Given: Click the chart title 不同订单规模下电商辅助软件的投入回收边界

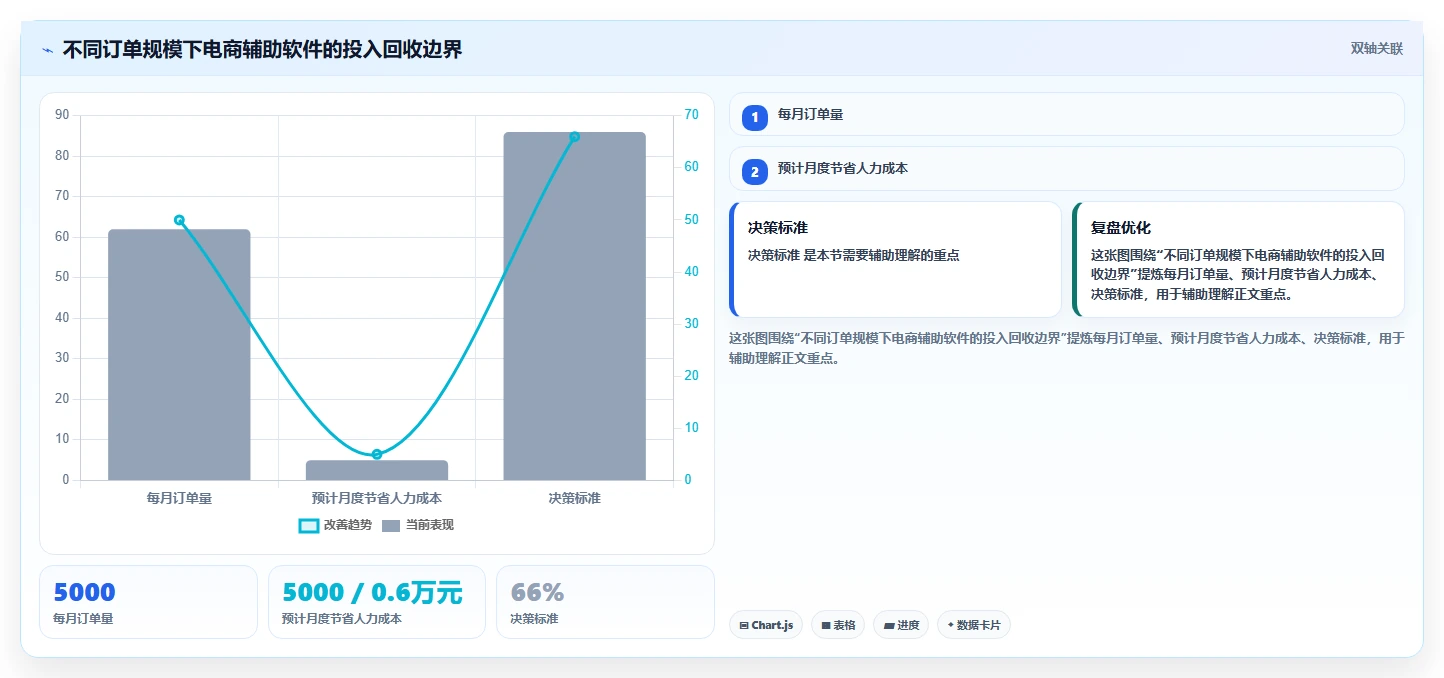Looking at the screenshot, I should [263, 50].
